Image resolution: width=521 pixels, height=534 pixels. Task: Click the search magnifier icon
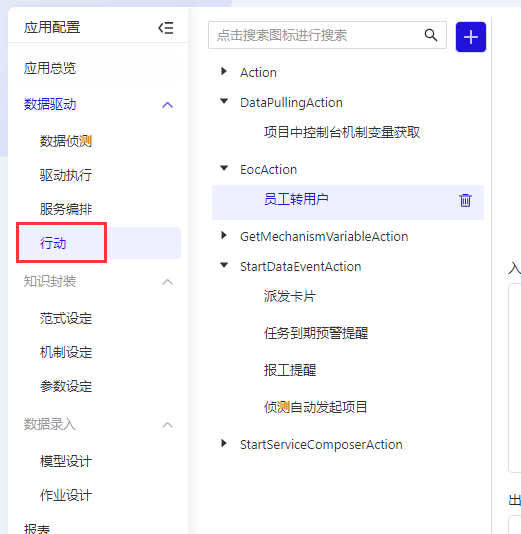[x=431, y=35]
